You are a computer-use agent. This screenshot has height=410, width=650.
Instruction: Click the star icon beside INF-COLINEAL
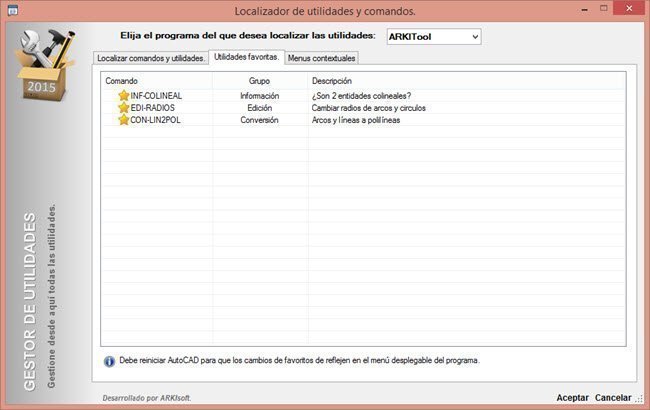(x=124, y=96)
